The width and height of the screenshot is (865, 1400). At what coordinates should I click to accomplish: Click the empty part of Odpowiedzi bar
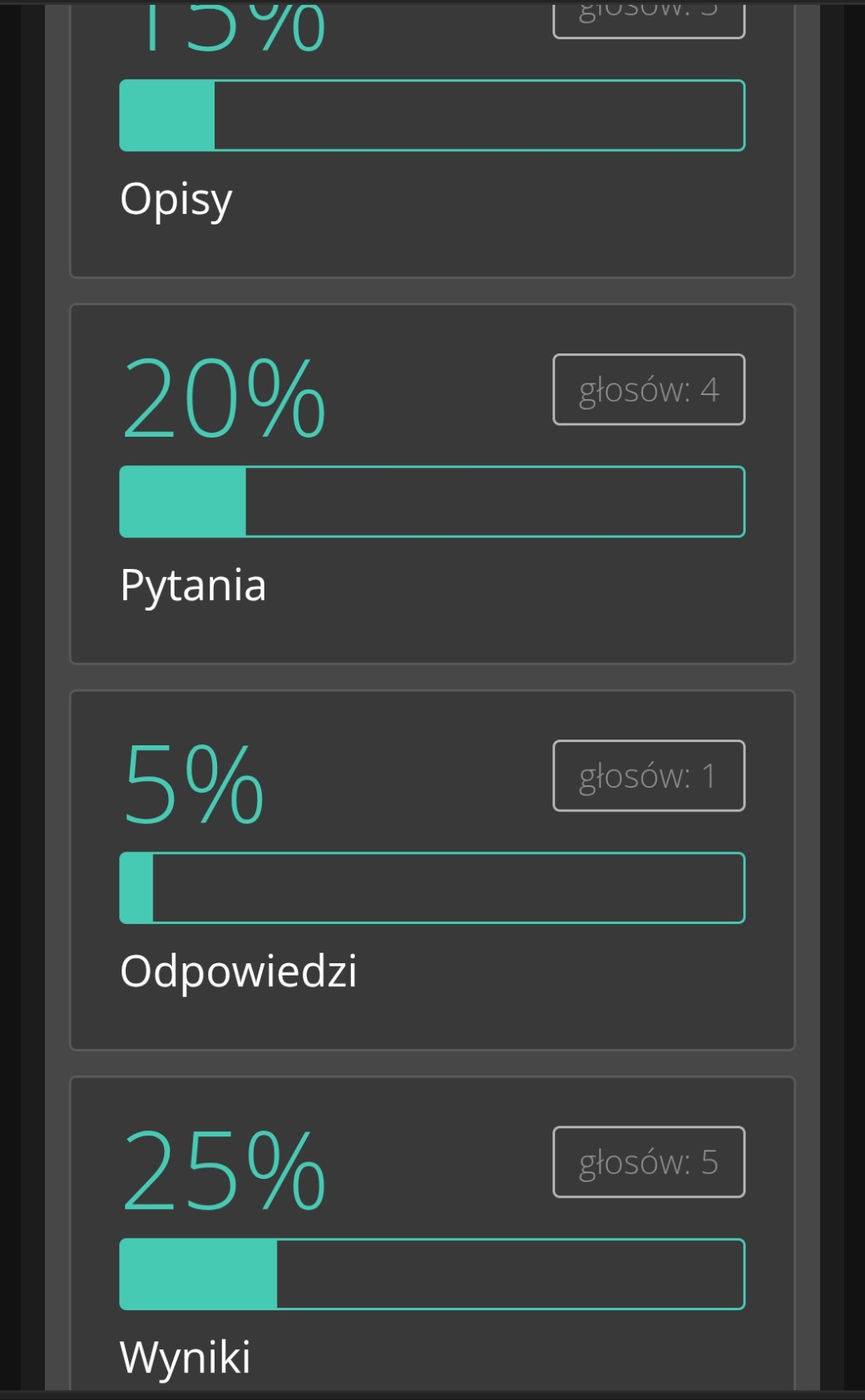point(448,888)
